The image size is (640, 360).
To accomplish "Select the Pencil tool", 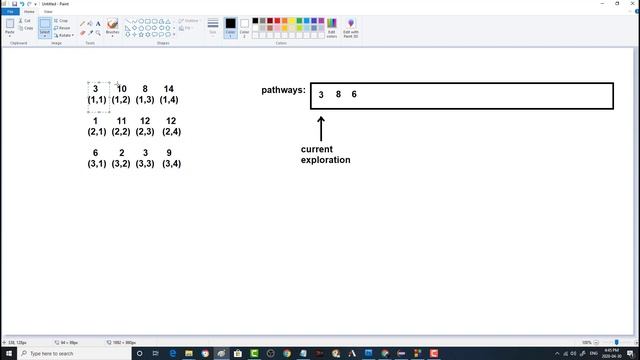I will (x=82, y=24).
